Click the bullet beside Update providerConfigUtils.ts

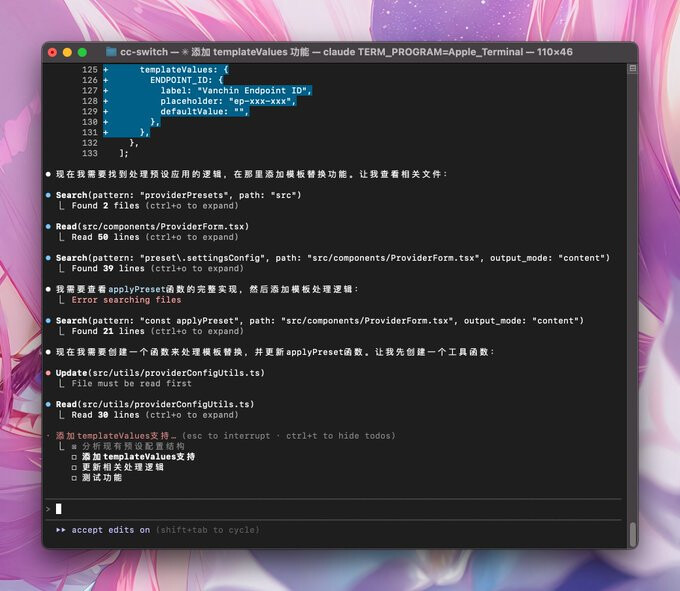click(48, 373)
